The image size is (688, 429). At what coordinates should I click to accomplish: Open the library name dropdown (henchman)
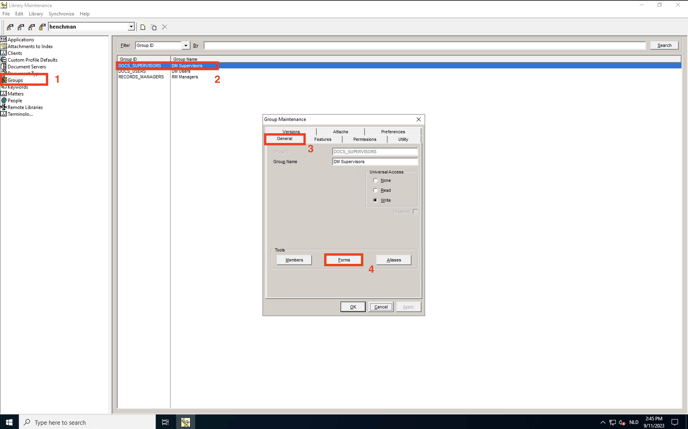pyautogui.click(x=131, y=27)
